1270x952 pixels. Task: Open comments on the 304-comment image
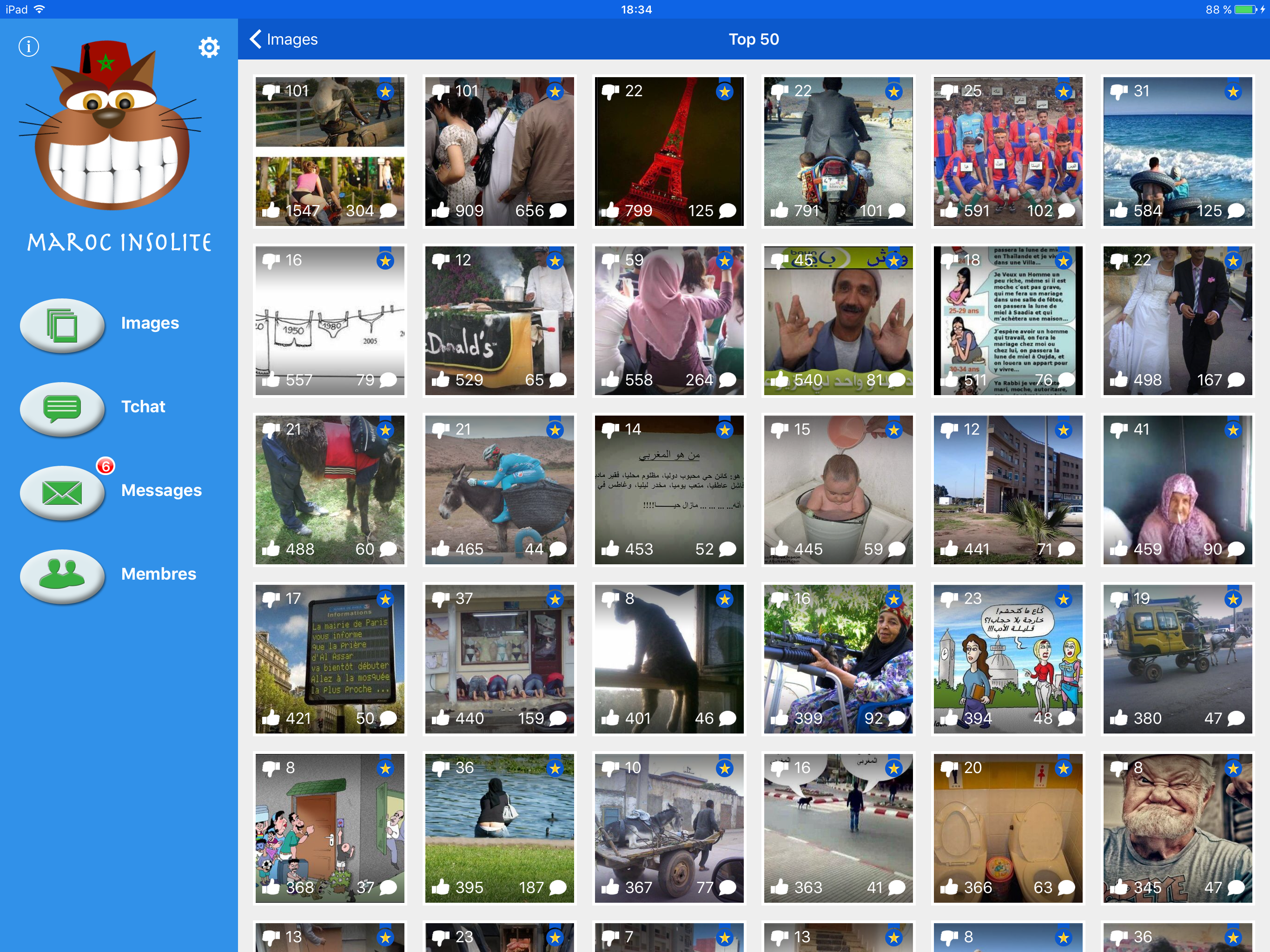tap(388, 211)
